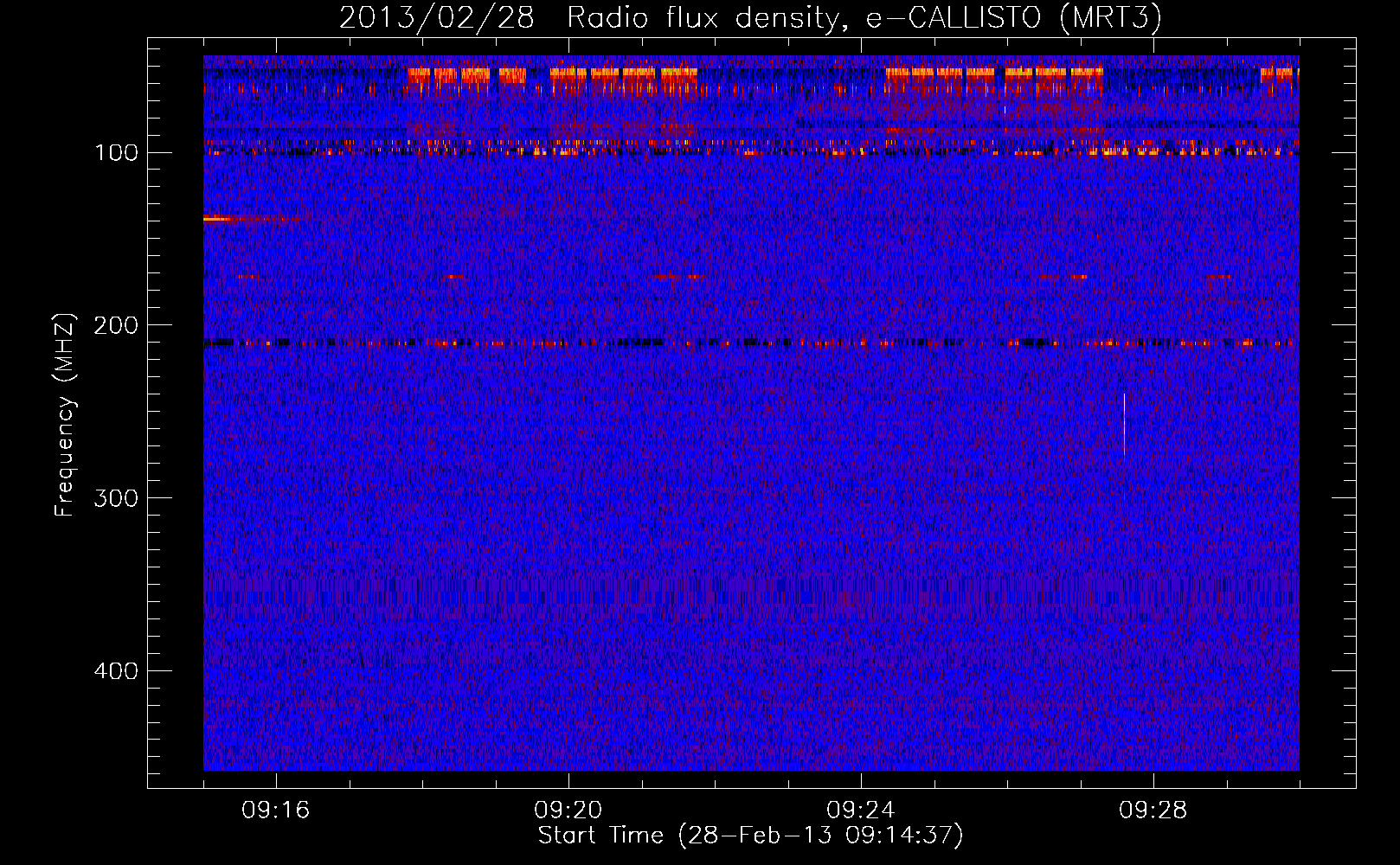This screenshot has height=865, width=1400.
Task: Click the white vertical spike near 09:27
Action: coord(1124,424)
